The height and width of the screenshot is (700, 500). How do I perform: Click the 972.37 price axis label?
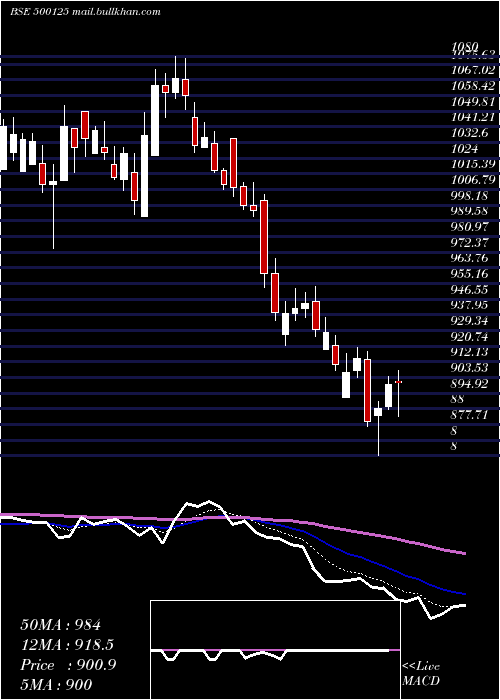point(470,242)
